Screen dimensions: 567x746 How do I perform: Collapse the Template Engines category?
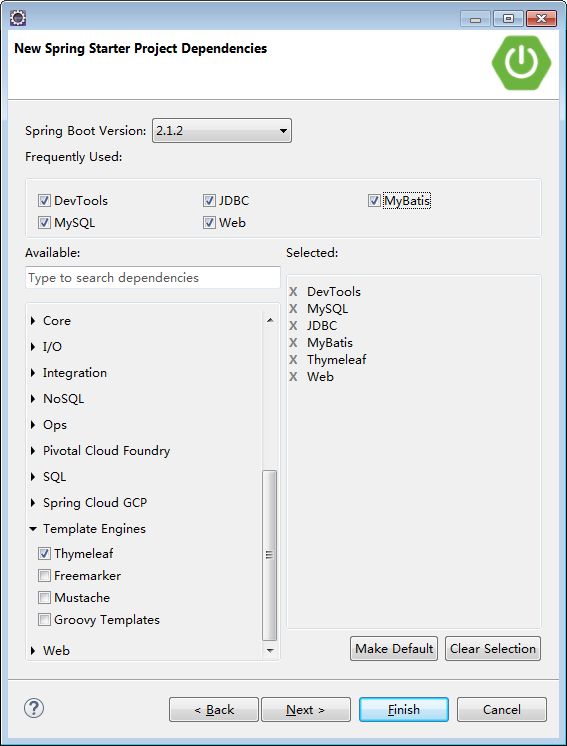pos(33,529)
